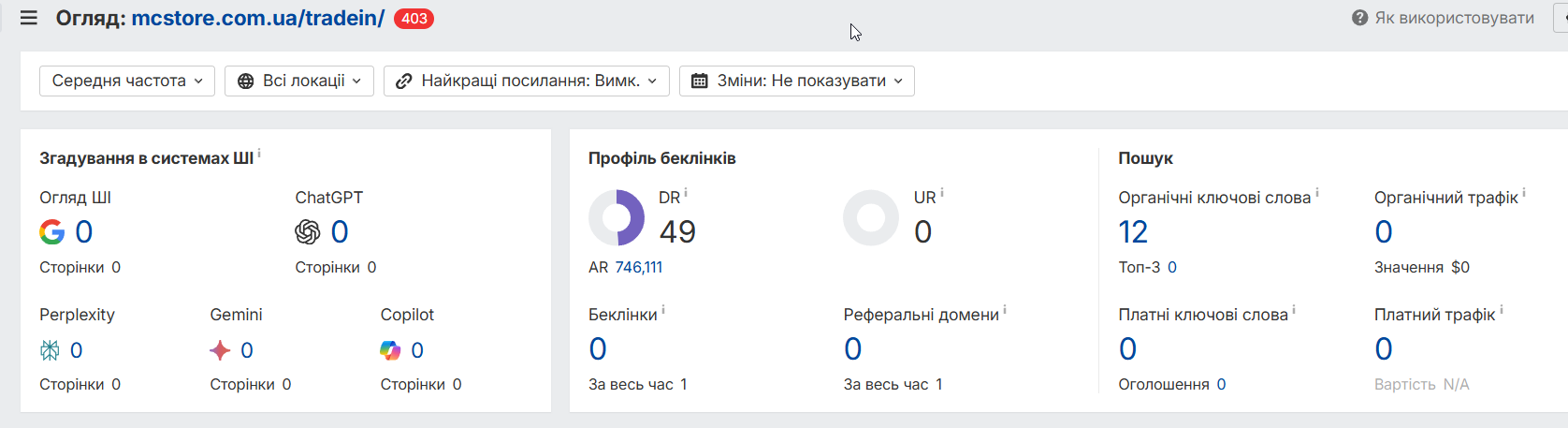The height and width of the screenshot is (428, 1568).
Task: Click the Perplexity logo icon
Action: [x=50, y=350]
